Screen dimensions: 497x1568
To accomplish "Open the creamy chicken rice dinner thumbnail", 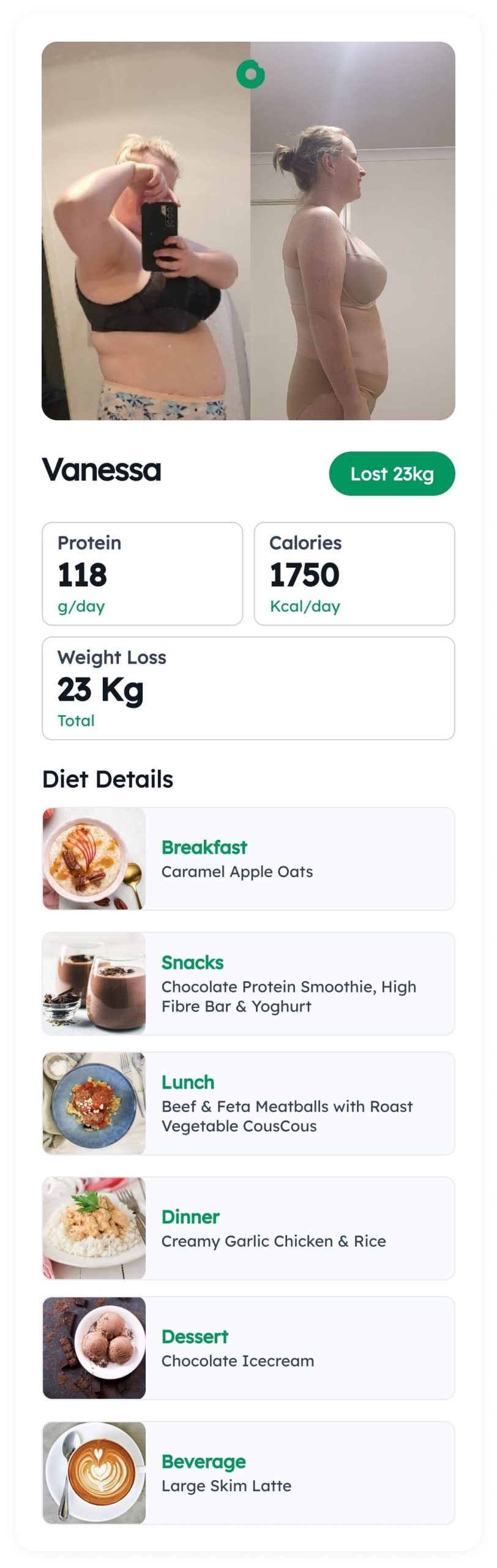I will pyautogui.click(x=94, y=1228).
